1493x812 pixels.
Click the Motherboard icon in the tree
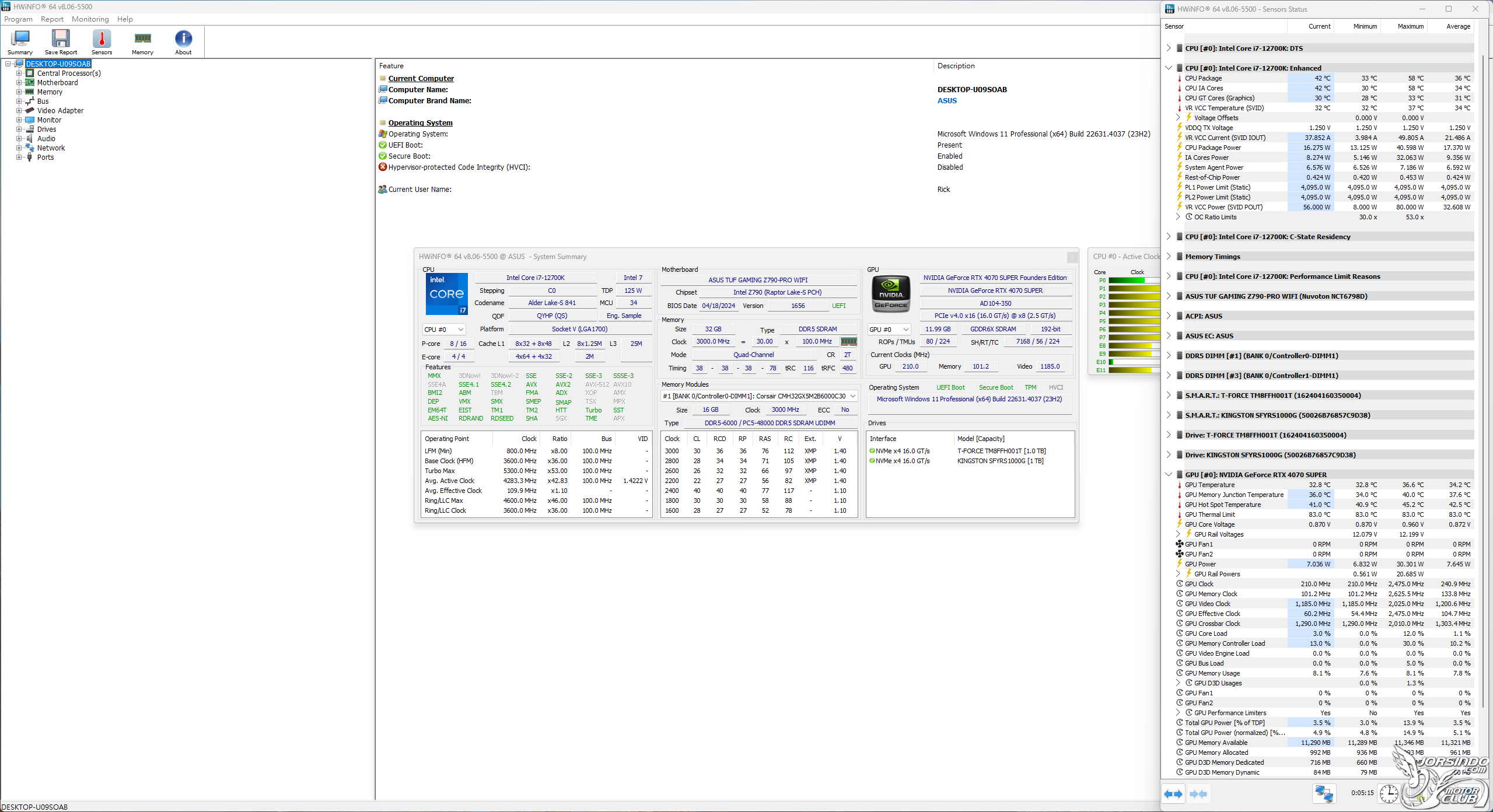coord(30,83)
